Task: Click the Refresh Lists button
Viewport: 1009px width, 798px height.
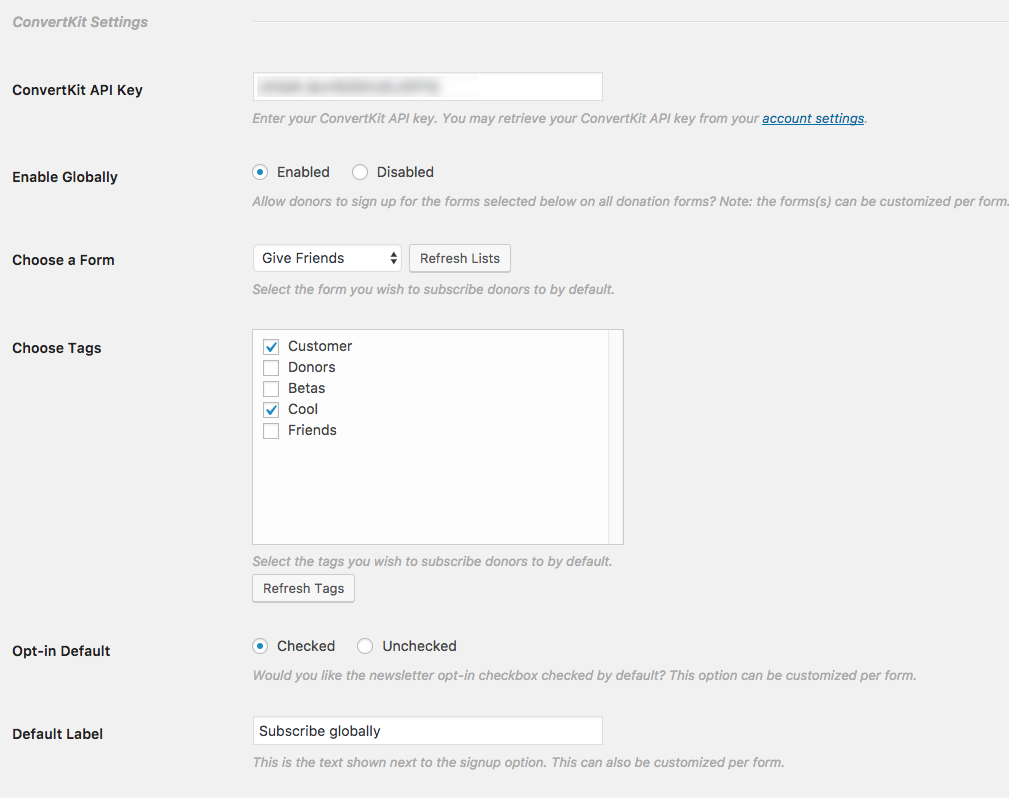Action: click(x=459, y=258)
